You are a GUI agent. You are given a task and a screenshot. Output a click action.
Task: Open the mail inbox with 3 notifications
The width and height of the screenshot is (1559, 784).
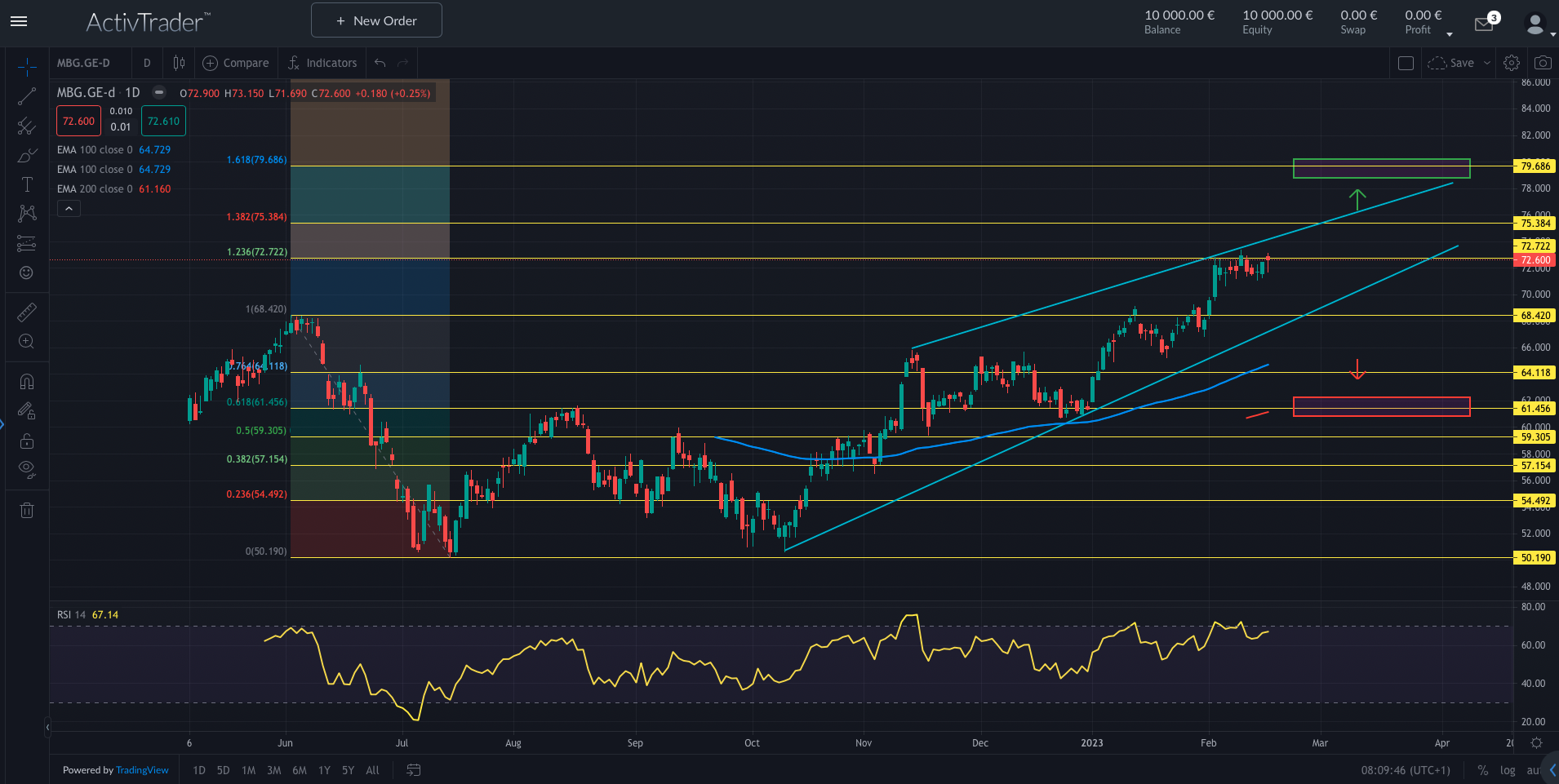click(x=1485, y=24)
